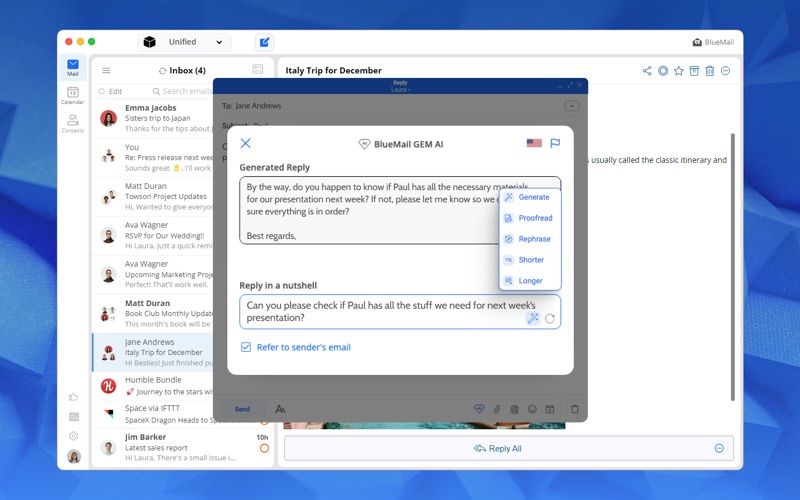Click the magic wand icon in nutshell field
Image resolution: width=800 pixels, height=500 pixels.
[x=533, y=318]
